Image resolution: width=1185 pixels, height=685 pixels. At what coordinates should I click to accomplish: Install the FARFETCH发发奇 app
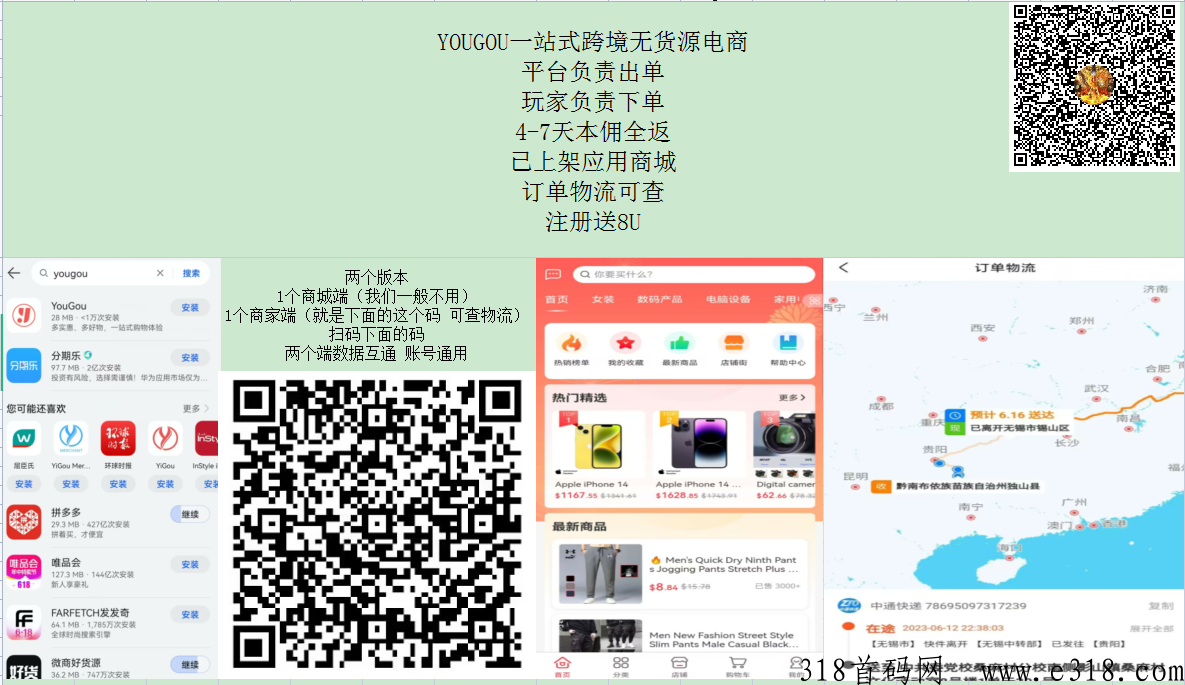coord(190,615)
